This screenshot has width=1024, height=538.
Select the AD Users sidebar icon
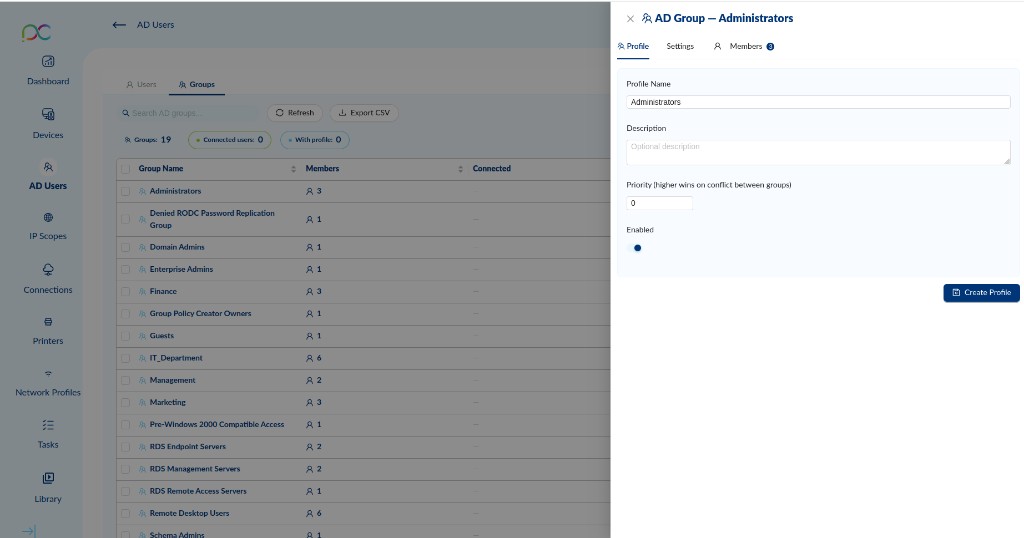(x=48, y=167)
